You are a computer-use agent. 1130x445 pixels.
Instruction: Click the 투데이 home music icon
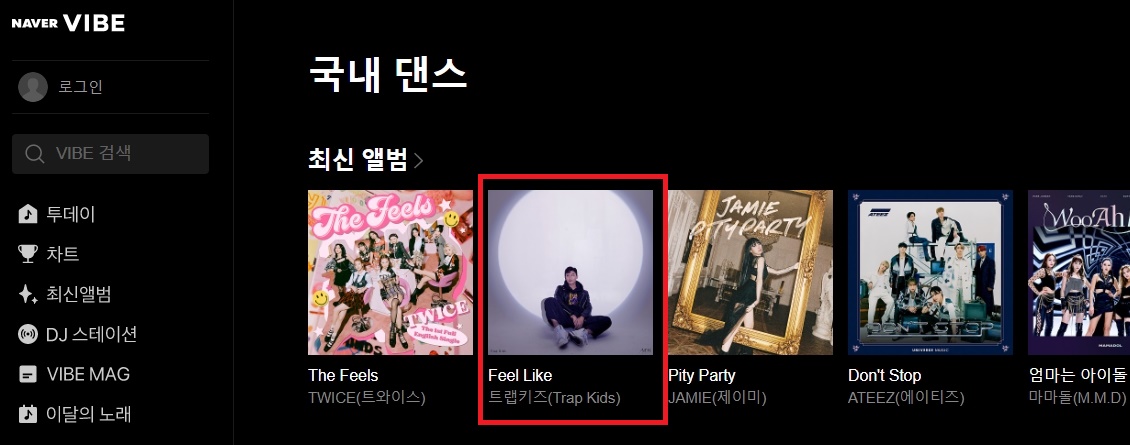point(27,214)
